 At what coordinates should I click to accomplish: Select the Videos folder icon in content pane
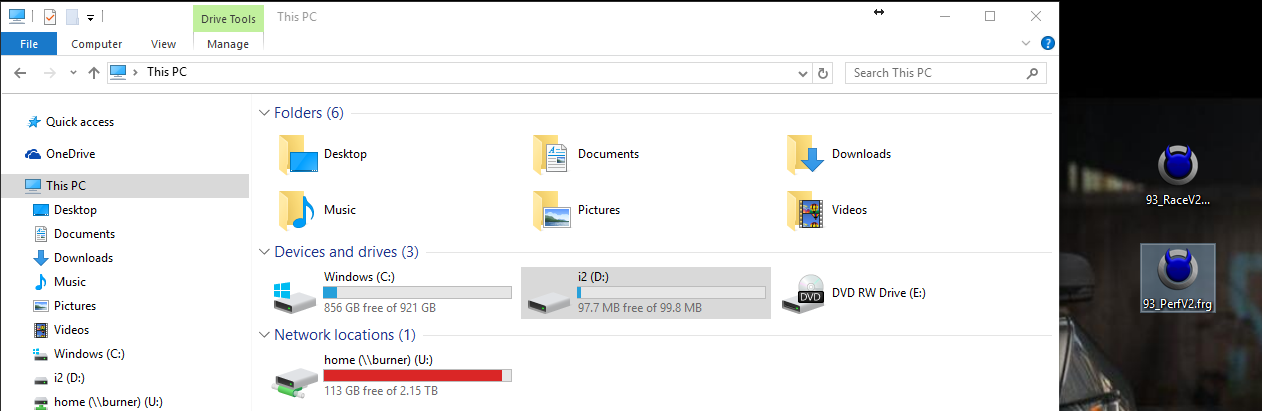tap(805, 210)
